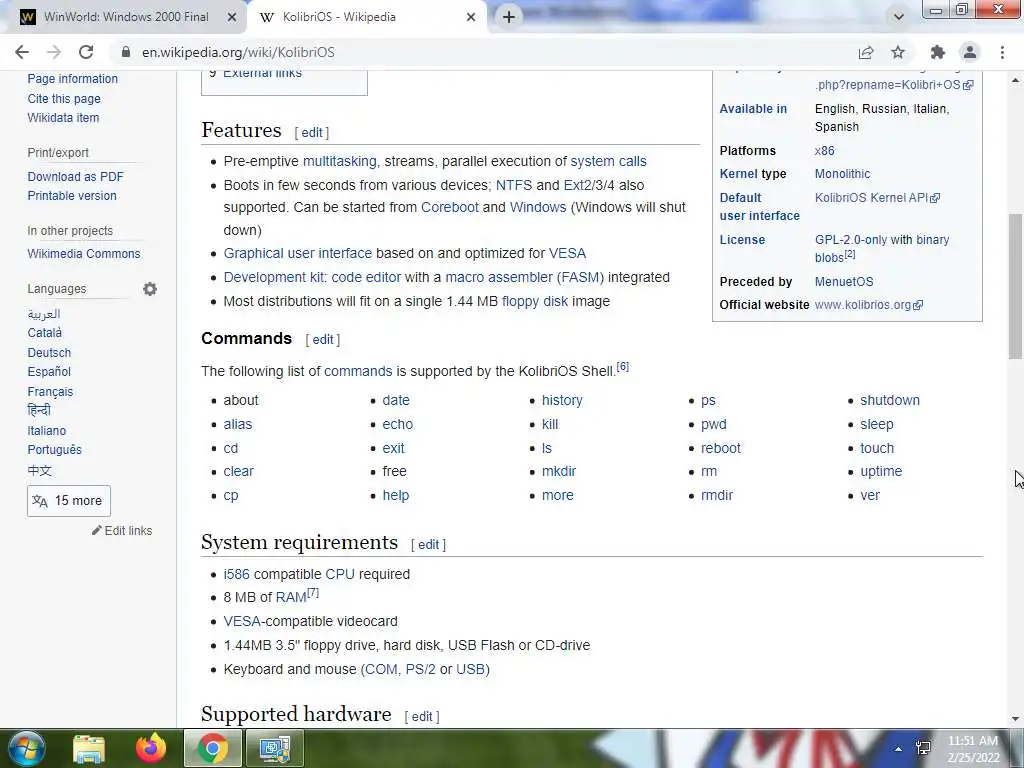Viewport: 1024px width, 768px height.
Task: Close the KolibriOS Wikipedia tab
Action: (471, 17)
